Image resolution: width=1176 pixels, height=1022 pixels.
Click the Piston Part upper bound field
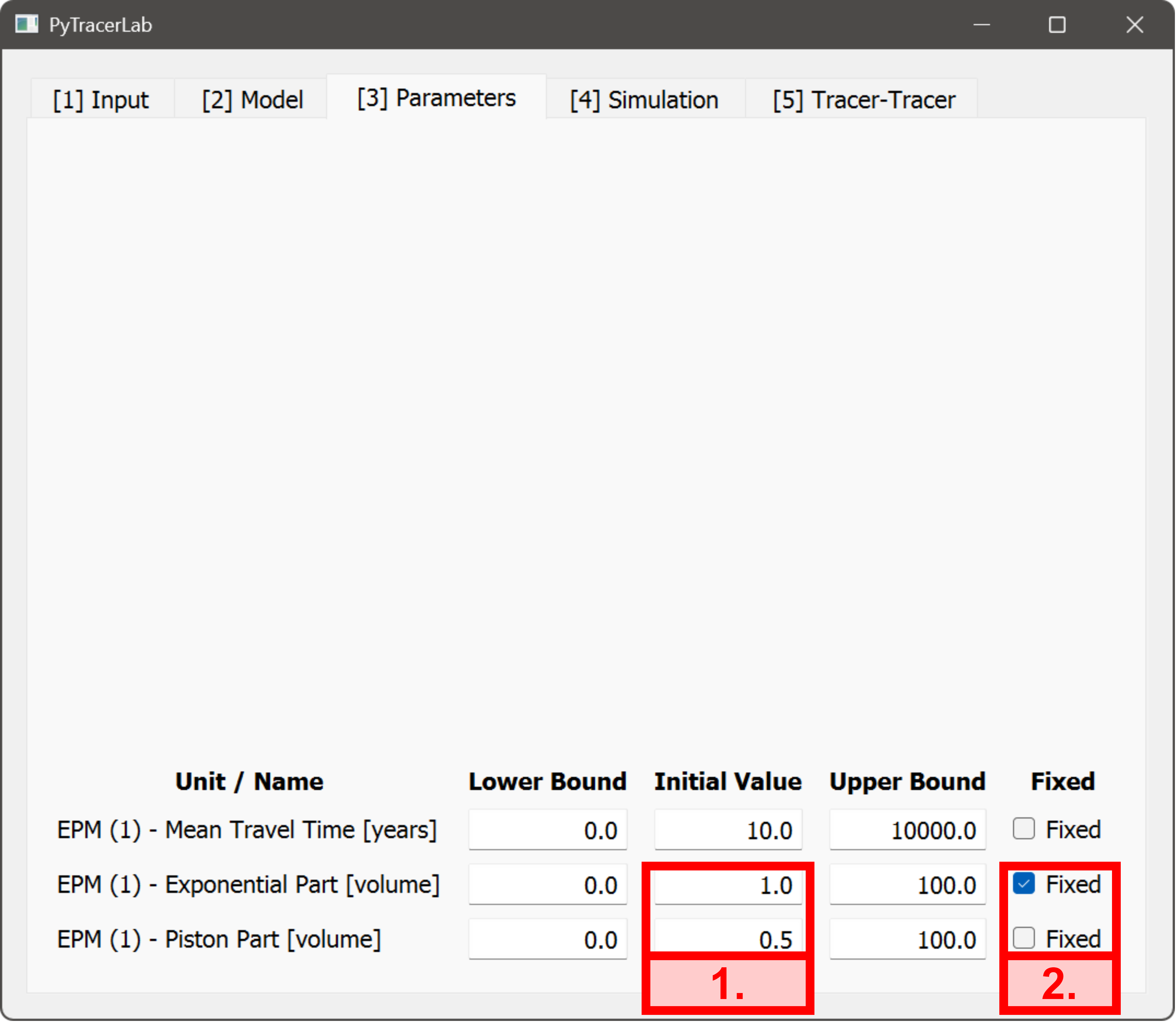(906, 939)
